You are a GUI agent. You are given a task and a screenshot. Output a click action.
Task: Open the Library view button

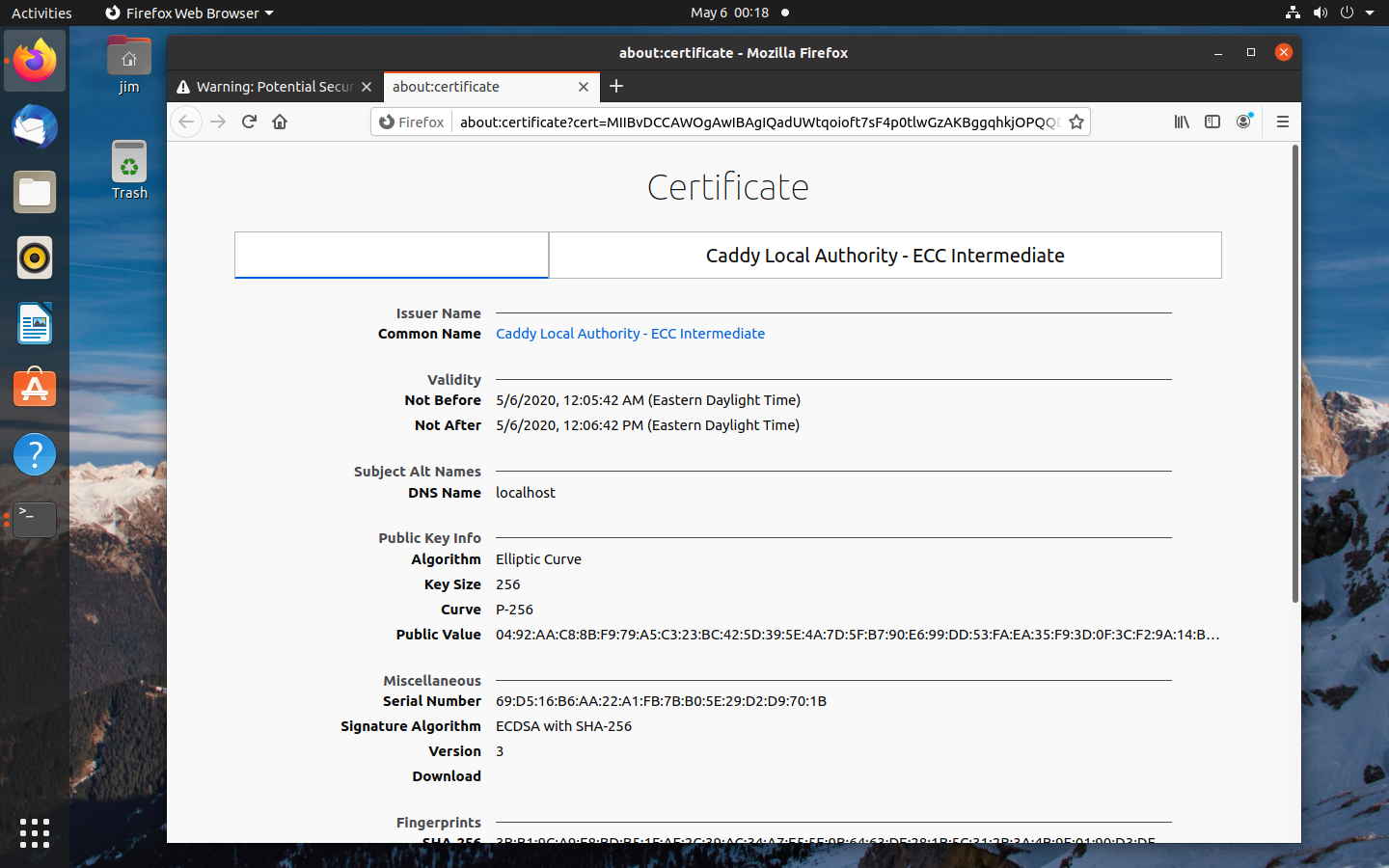(x=1182, y=122)
